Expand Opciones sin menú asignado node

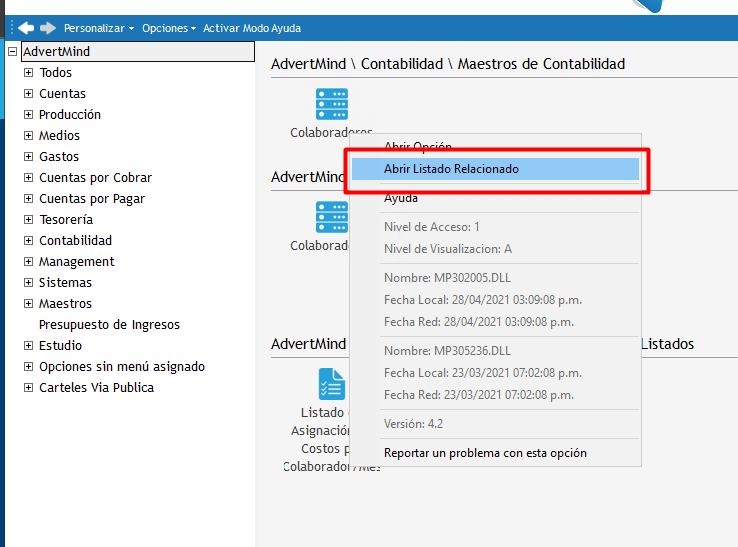click(x=29, y=367)
